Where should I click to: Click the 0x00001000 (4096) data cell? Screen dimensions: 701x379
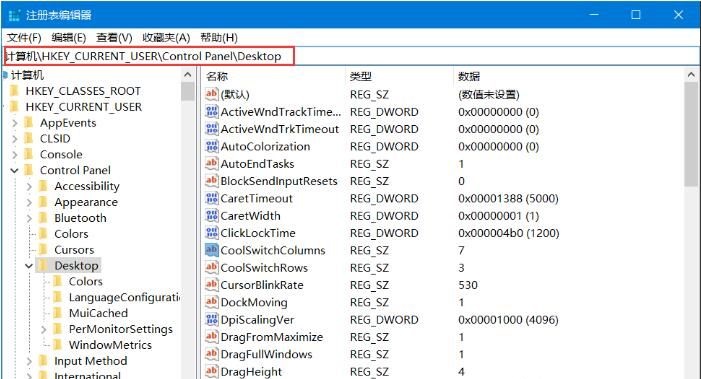[508, 320]
